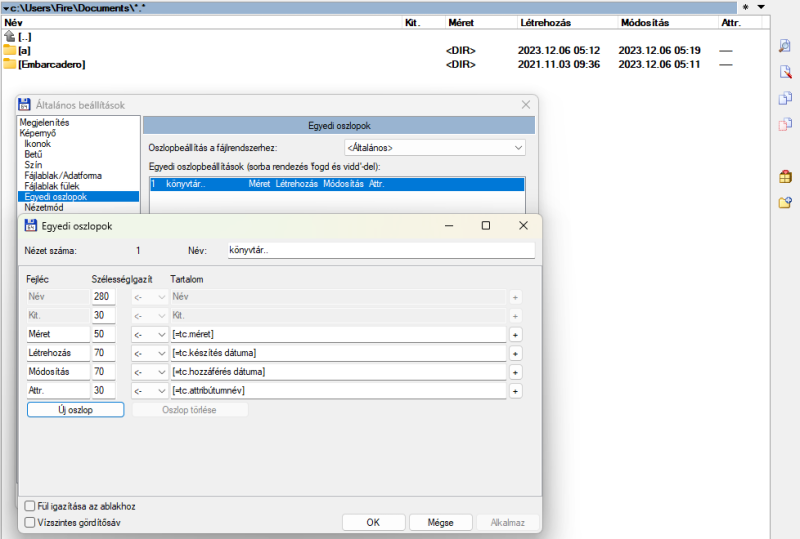
Task: Click the Általános beállítások dialog floppy icon
Action: point(24,105)
